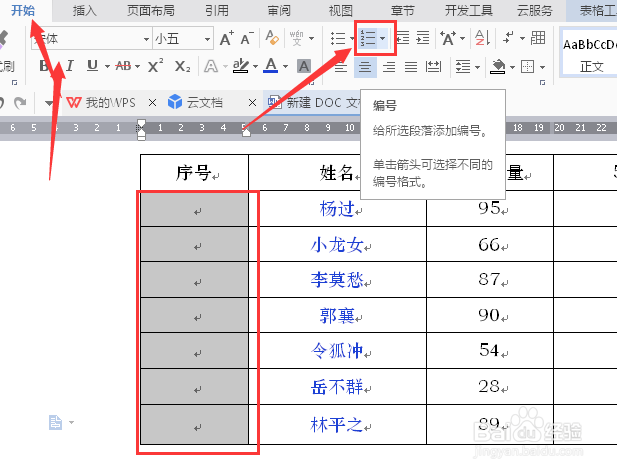Open the 审阅 ribbon tab
Viewport: 617px width, 473px height.
tap(279, 11)
